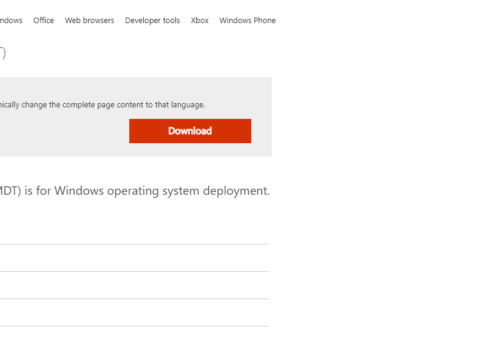Click the red Download button
The image size is (482, 361).
190,131
